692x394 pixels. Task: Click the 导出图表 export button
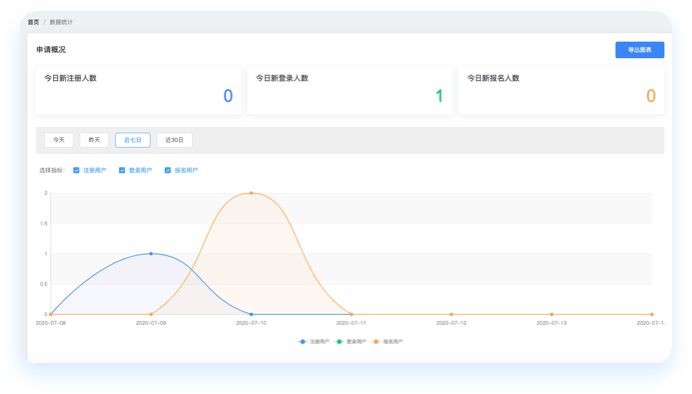(639, 50)
